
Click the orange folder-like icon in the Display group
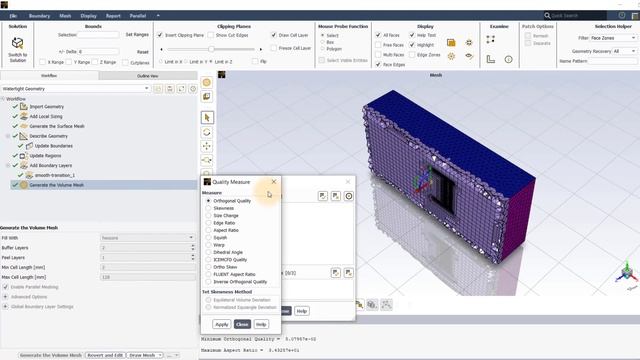[451, 42]
